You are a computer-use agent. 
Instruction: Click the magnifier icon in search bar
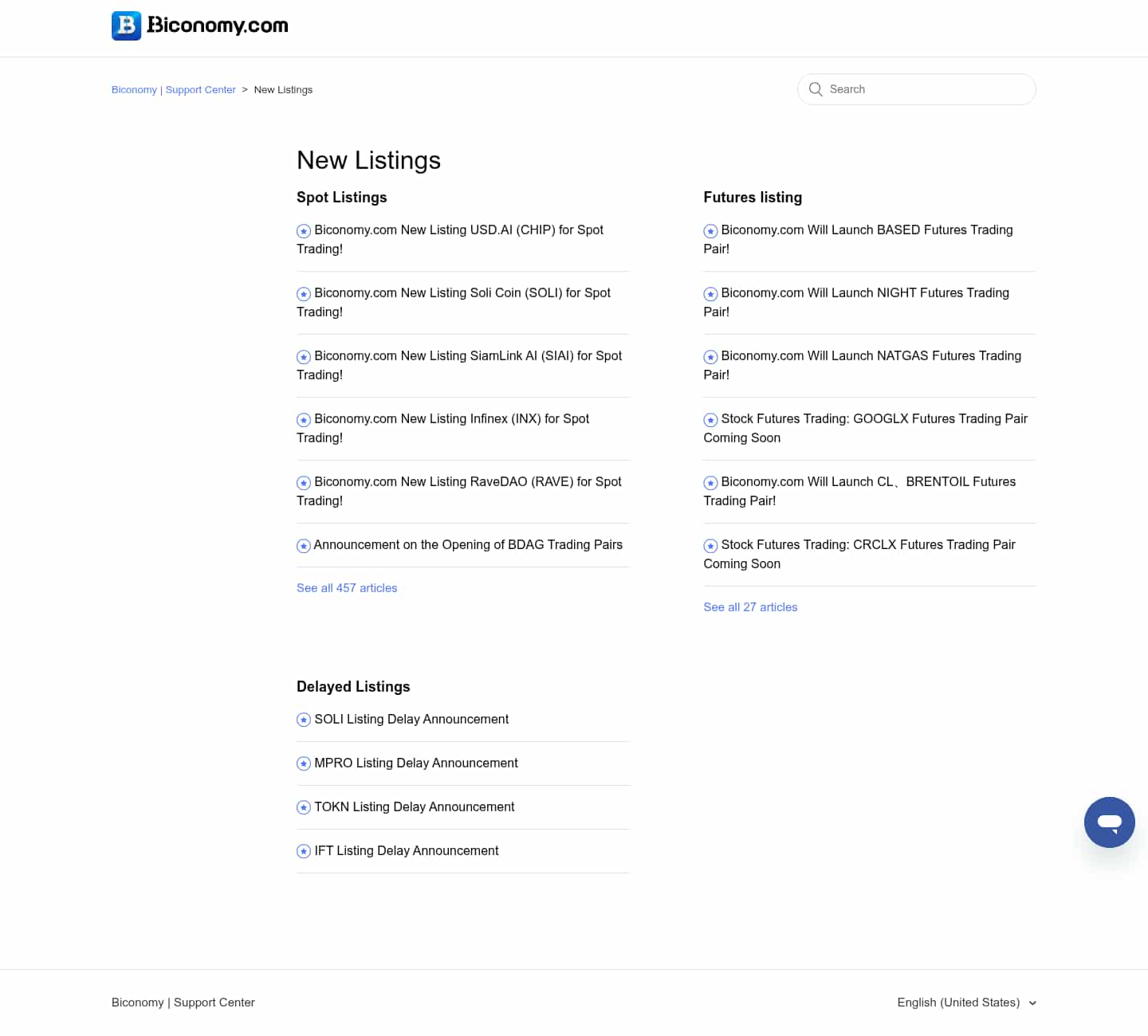tap(815, 89)
